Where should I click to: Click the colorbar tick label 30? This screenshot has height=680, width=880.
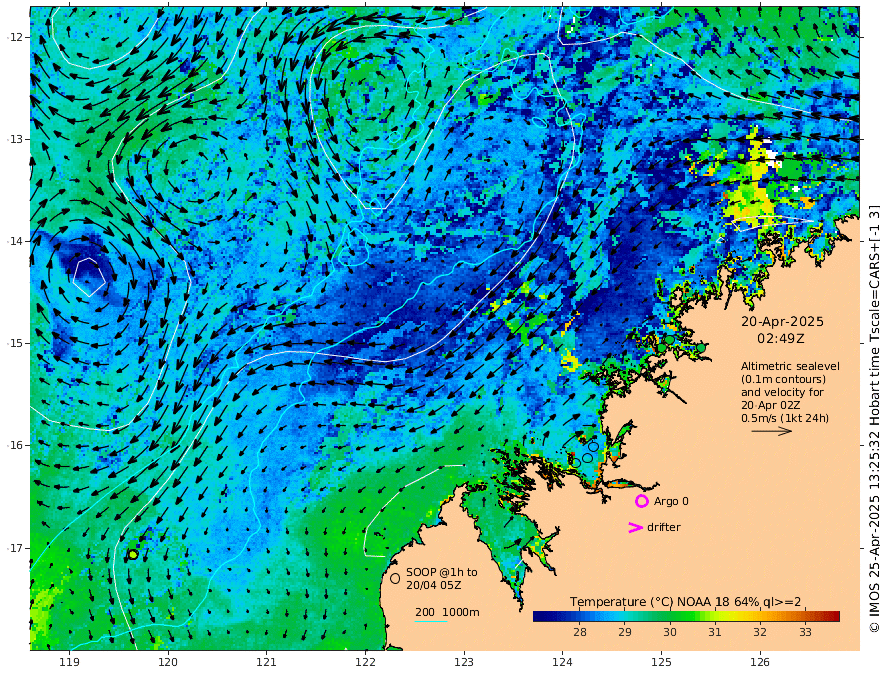click(670, 632)
